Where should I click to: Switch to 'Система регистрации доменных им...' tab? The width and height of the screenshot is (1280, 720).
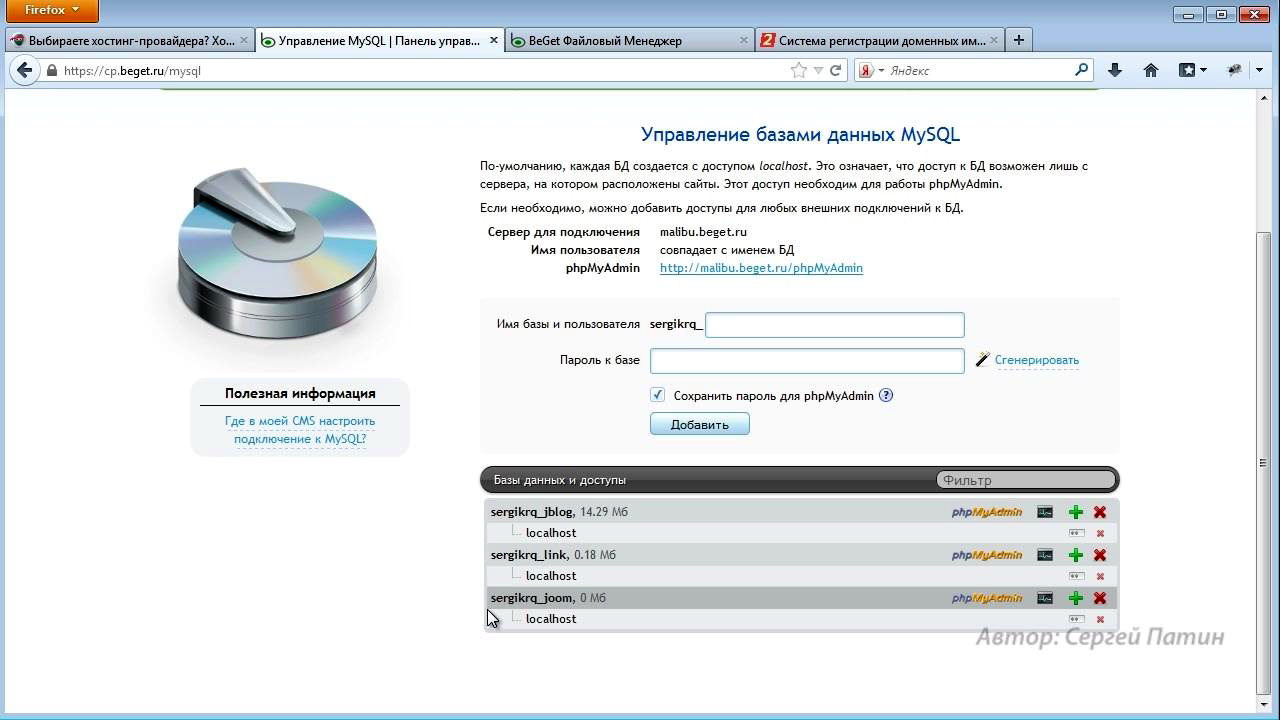coord(879,41)
